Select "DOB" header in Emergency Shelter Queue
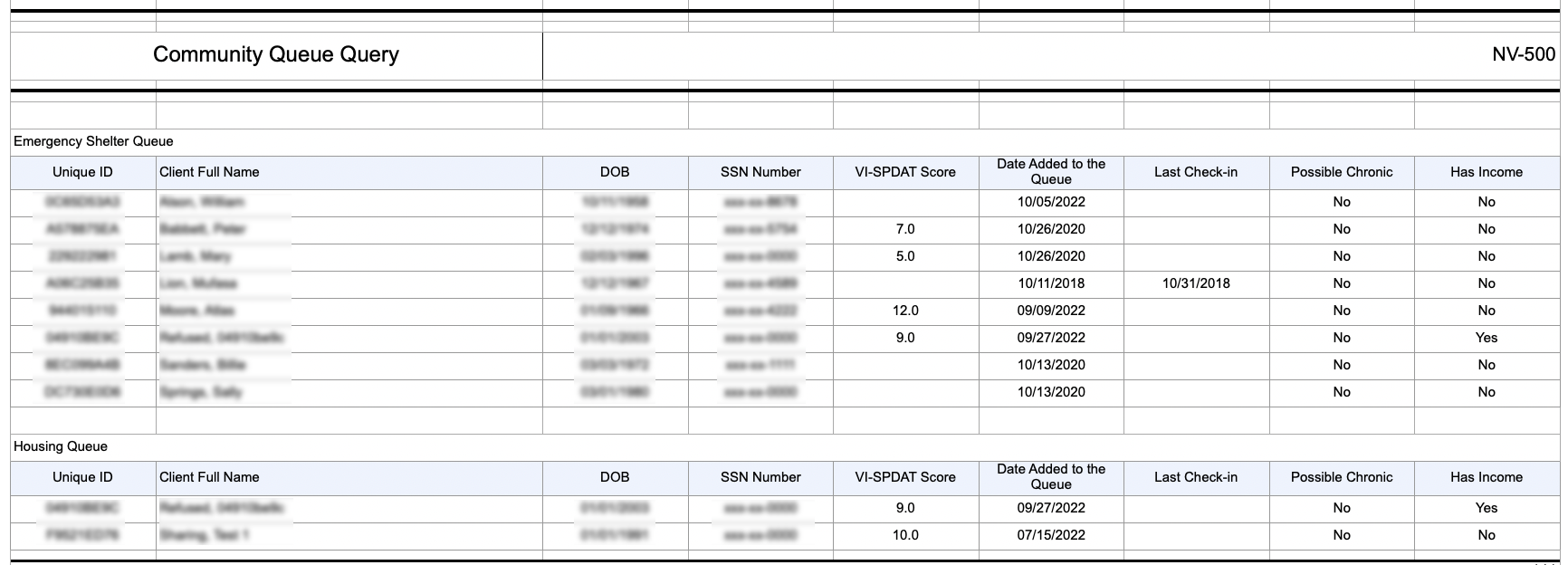 615,172
